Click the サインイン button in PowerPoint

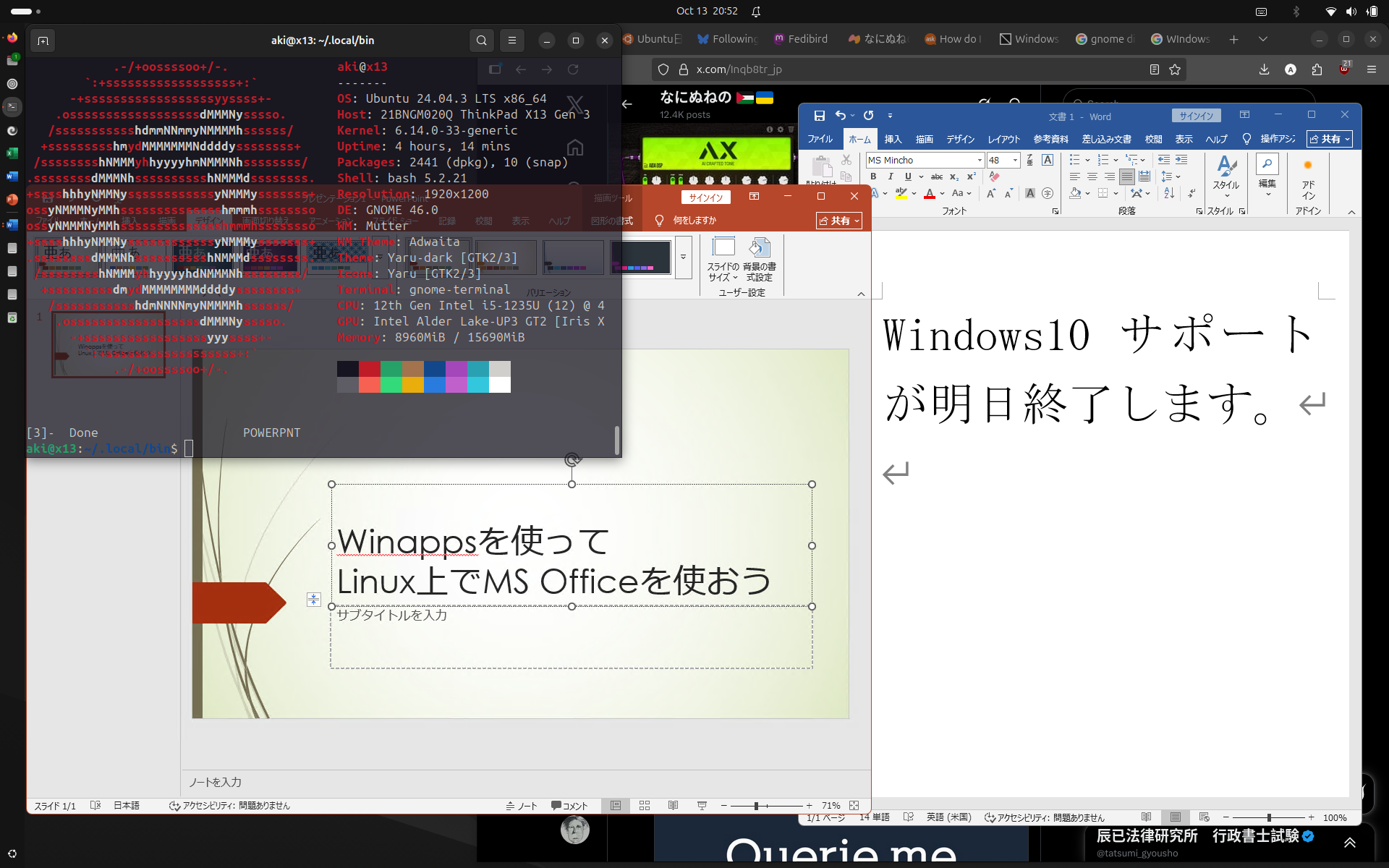(x=705, y=197)
